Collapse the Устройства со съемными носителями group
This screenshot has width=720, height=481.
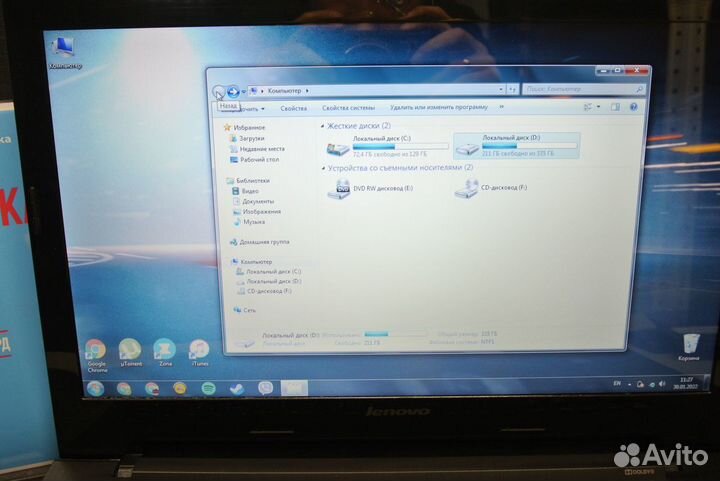coord(322,168)
